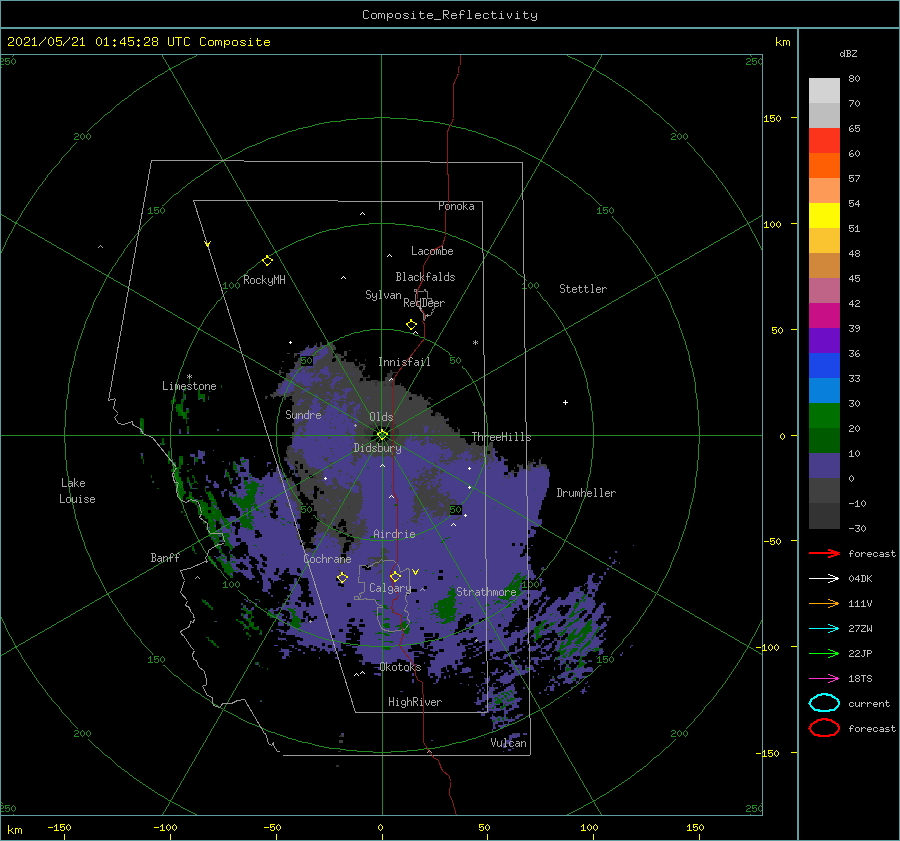900x841 pixels.
Task: Click the Cochrane town label
Action: [x=327, y=559]
